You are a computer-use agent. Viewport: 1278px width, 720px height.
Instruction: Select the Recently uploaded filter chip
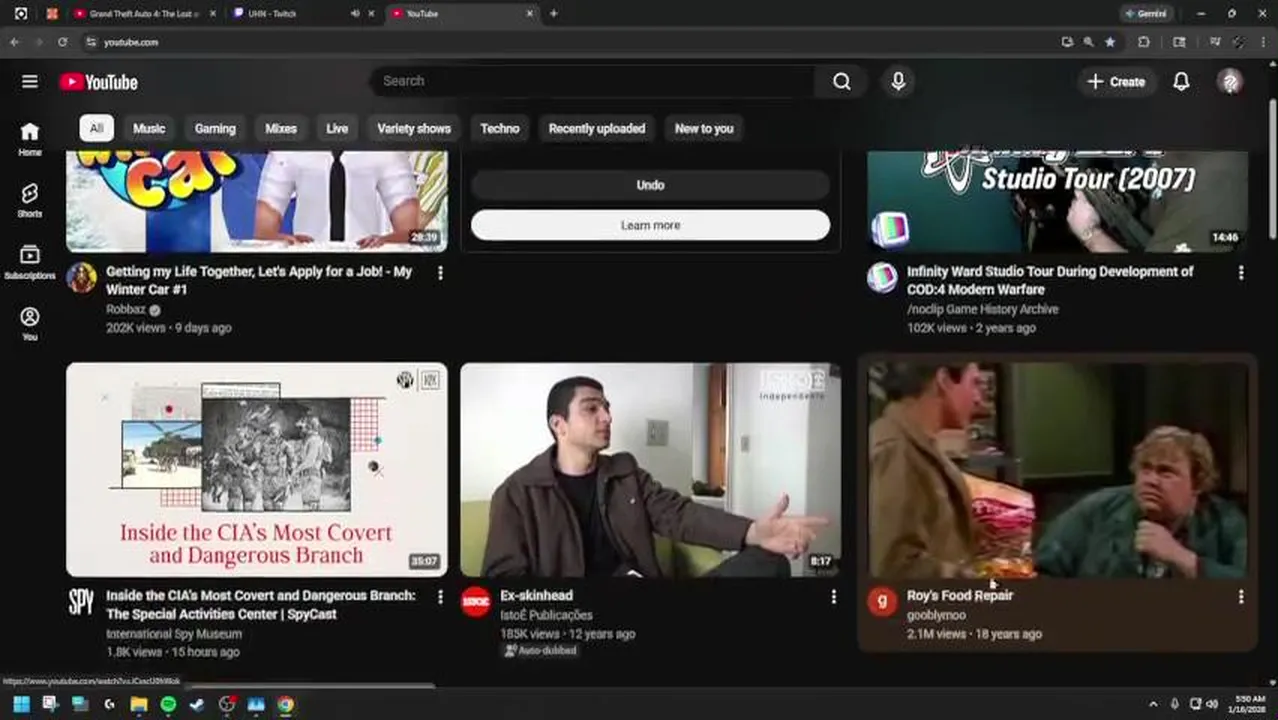(597, 128)
